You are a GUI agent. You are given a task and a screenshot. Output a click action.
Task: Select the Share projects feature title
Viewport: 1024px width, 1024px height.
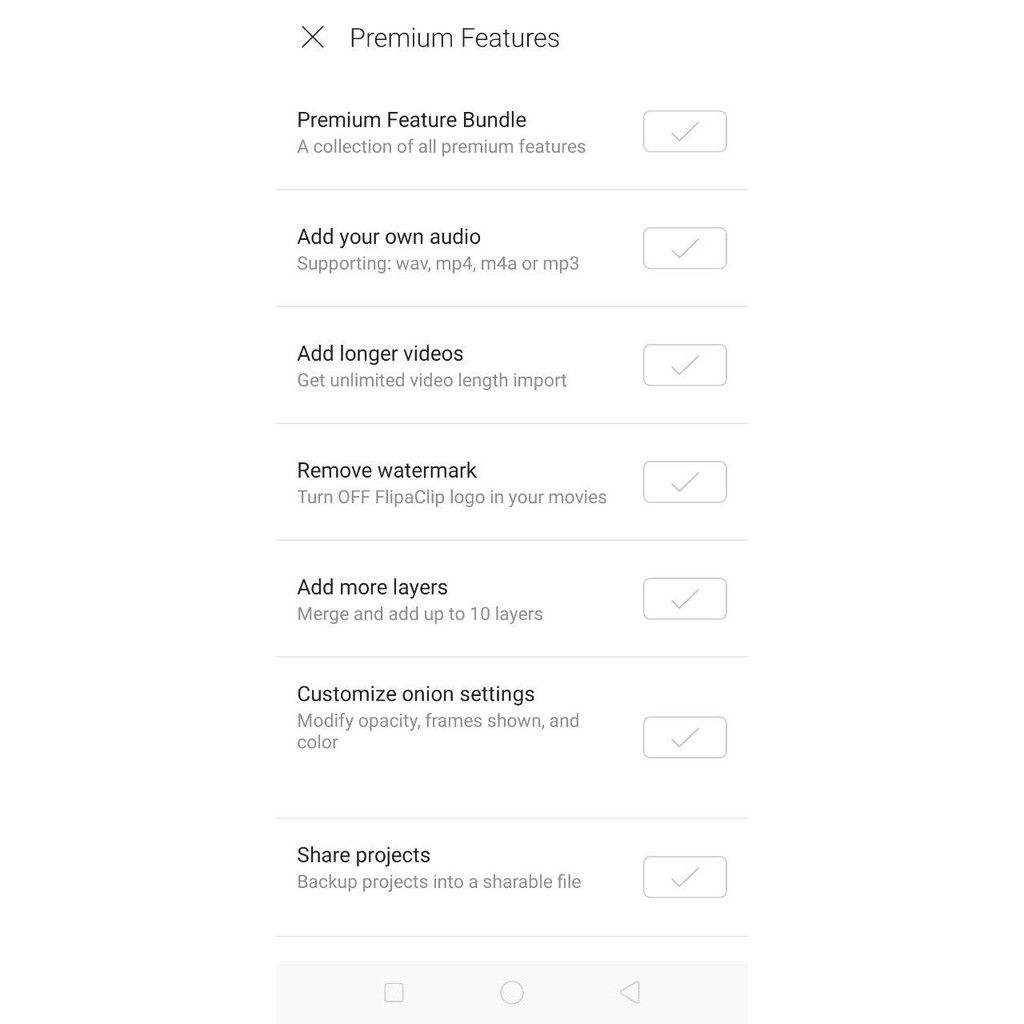363,855
